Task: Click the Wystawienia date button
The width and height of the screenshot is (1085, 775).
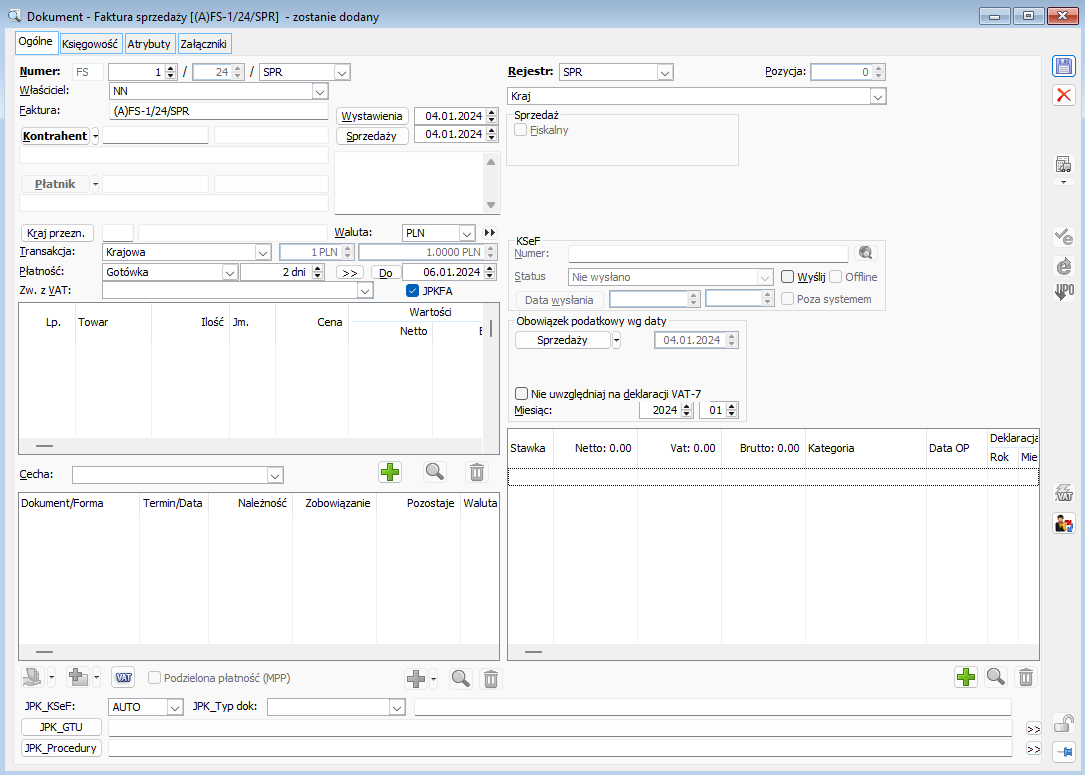Action: [372, 116]
